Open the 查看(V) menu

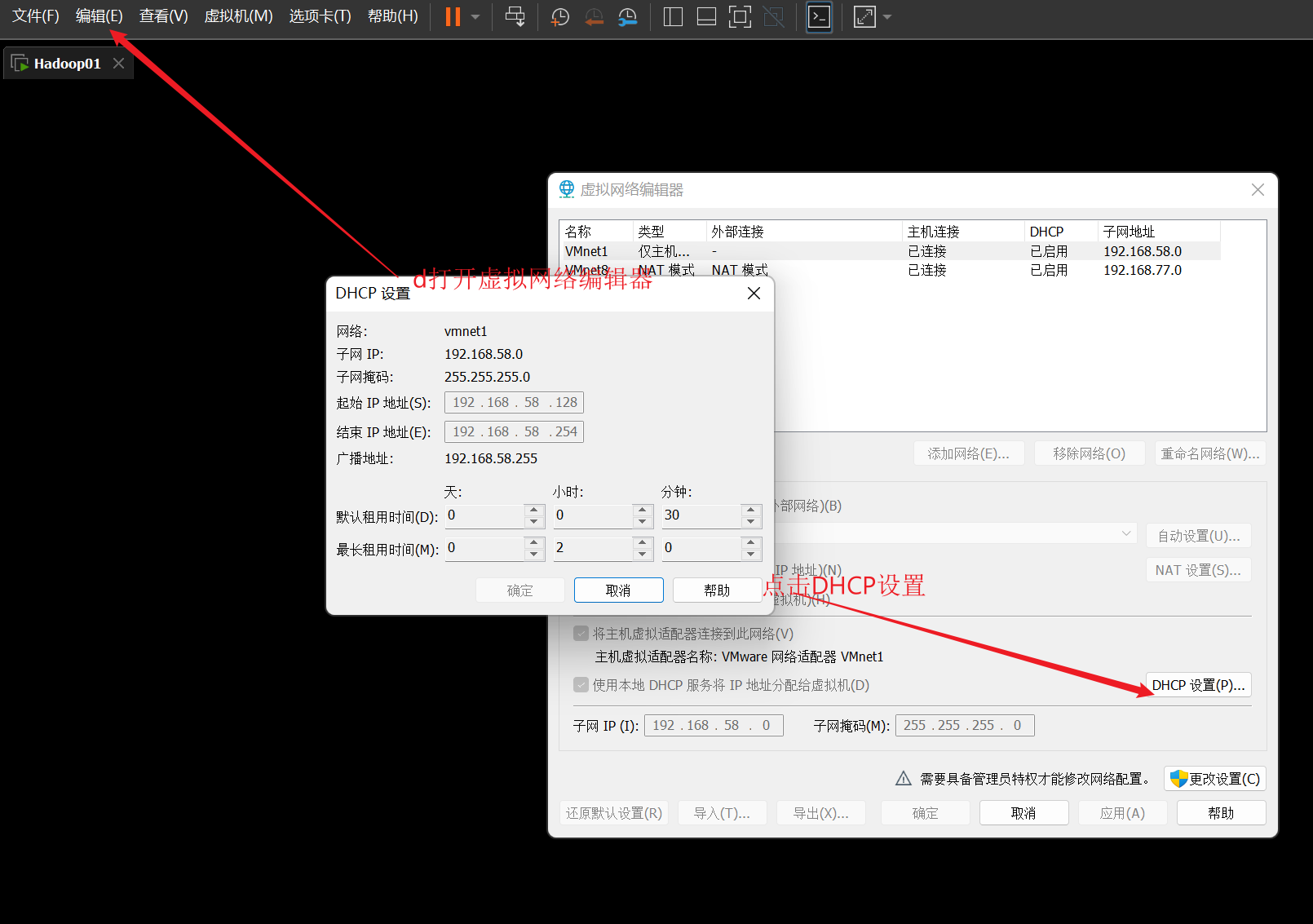[x=164, y=16]
